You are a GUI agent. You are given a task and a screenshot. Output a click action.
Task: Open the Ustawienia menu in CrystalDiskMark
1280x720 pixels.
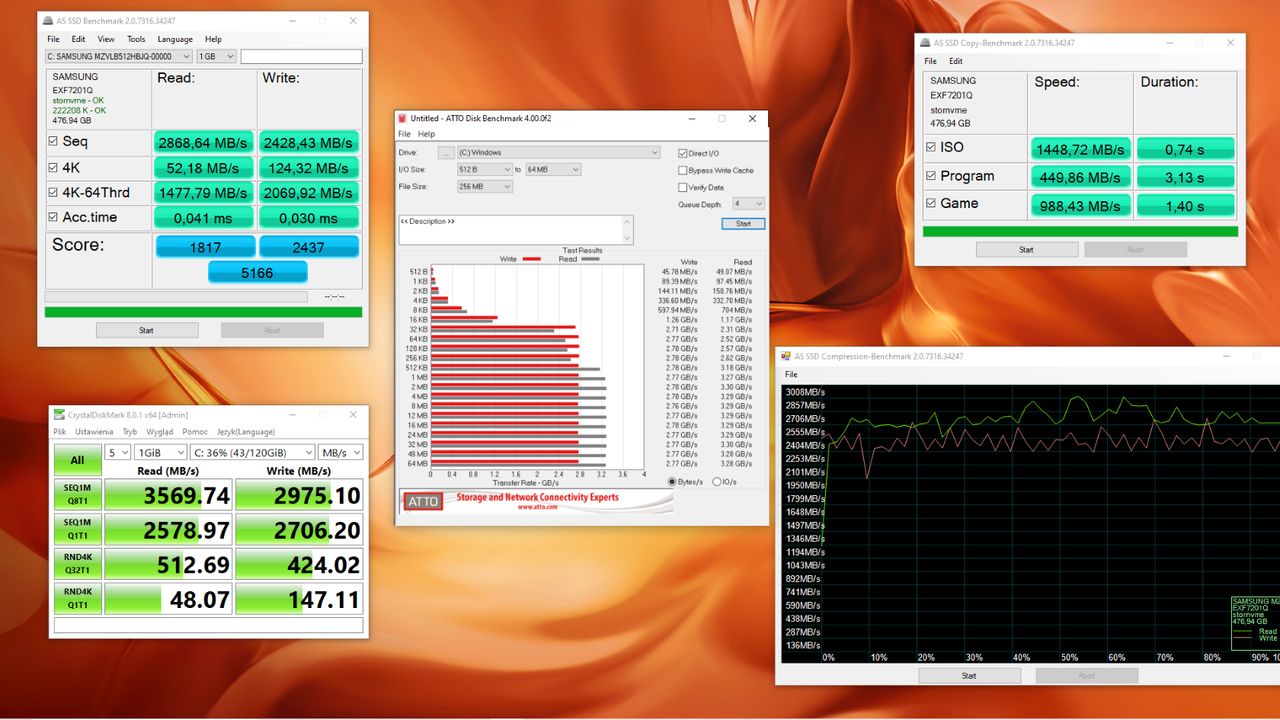93,431
